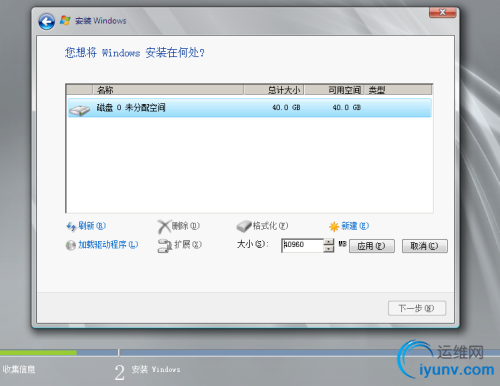
Task: Click the 新建(E) new partition link
Action: tap(355, 226)
